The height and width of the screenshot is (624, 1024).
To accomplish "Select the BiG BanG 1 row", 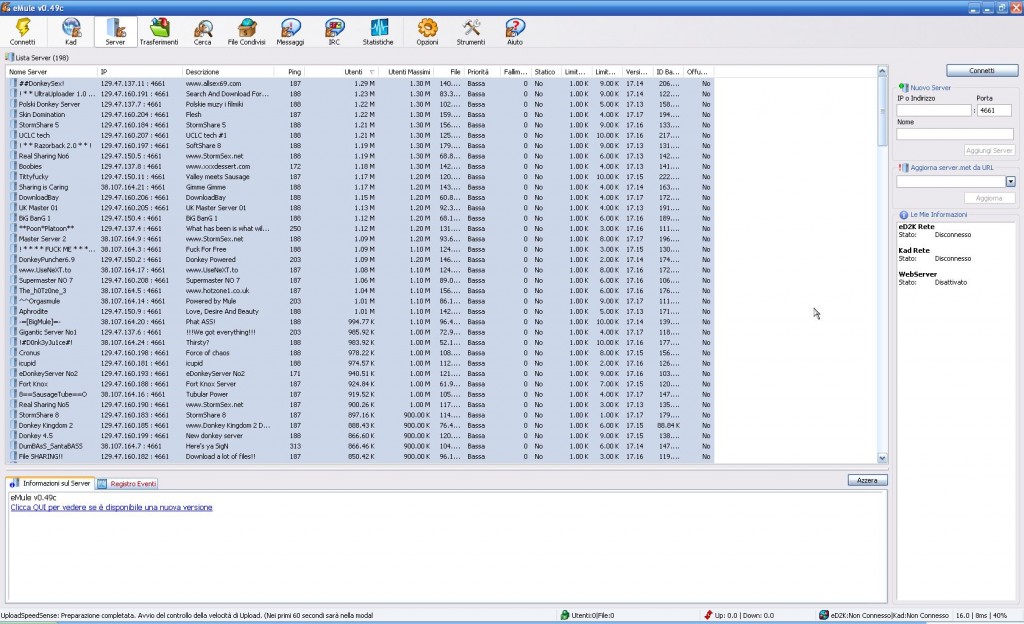I will pos(360,218).
